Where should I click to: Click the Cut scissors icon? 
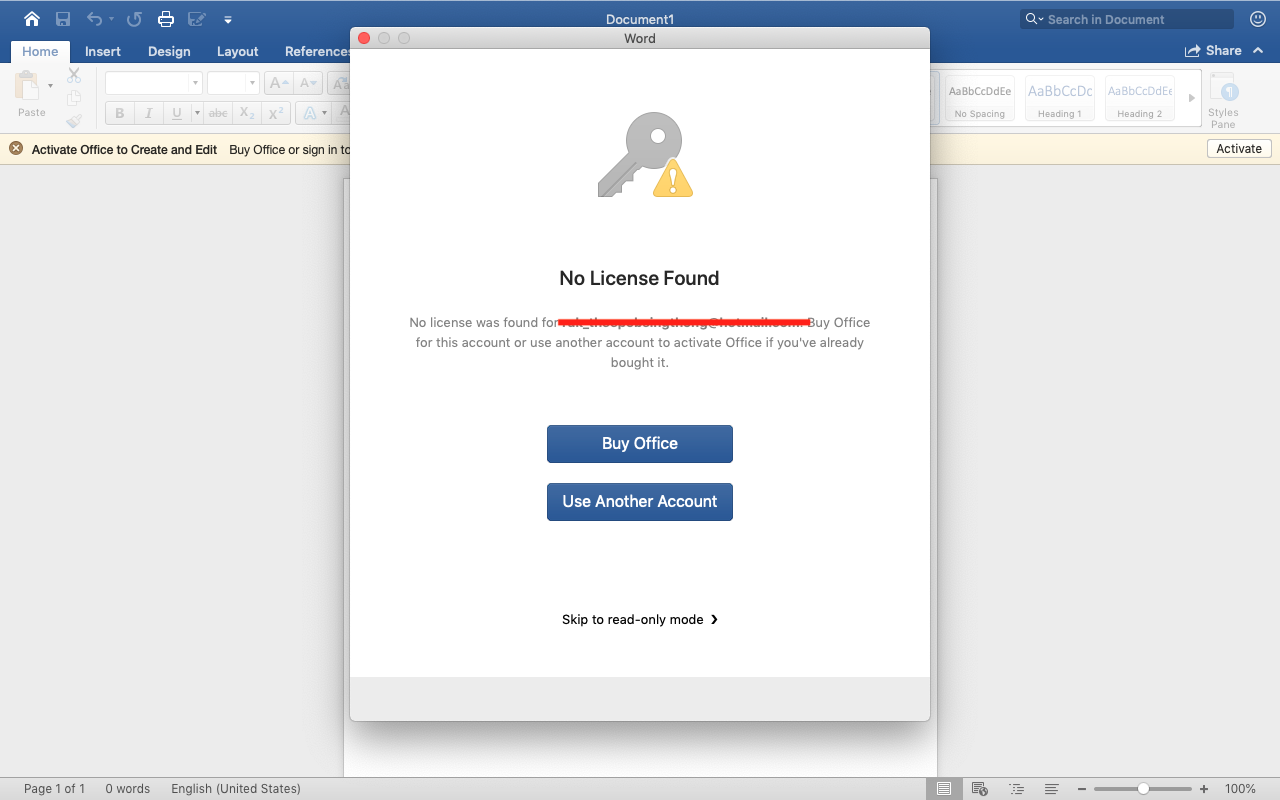click(x=74, y=76)
